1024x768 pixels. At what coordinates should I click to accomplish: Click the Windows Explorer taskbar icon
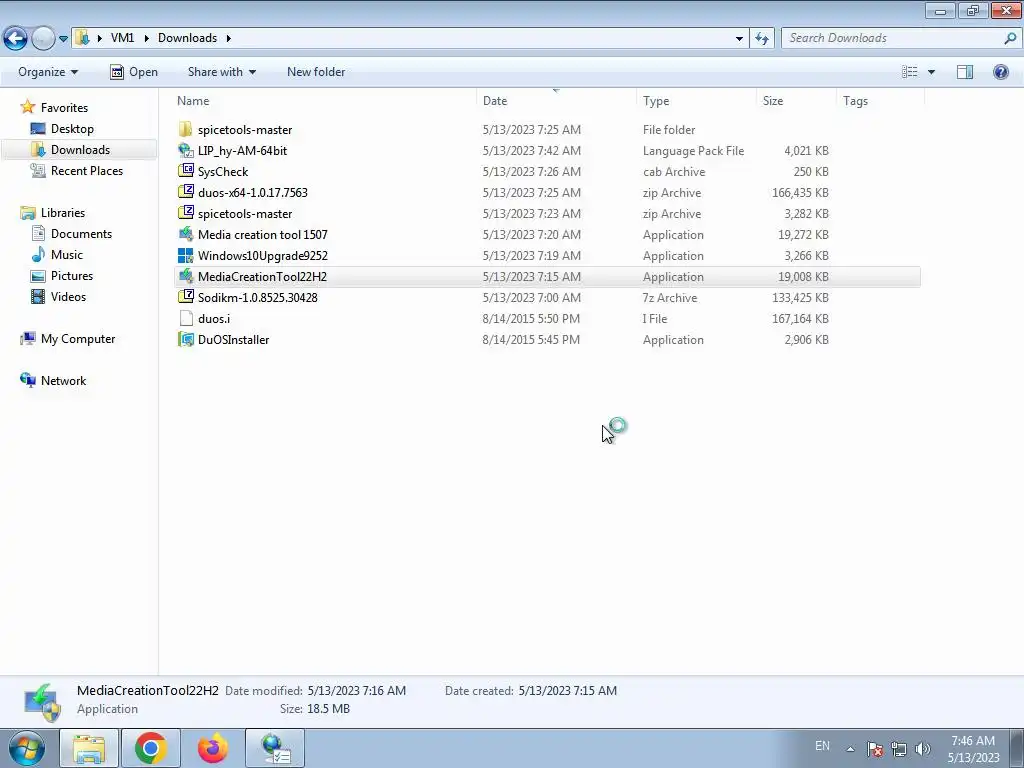coord(89,748)
